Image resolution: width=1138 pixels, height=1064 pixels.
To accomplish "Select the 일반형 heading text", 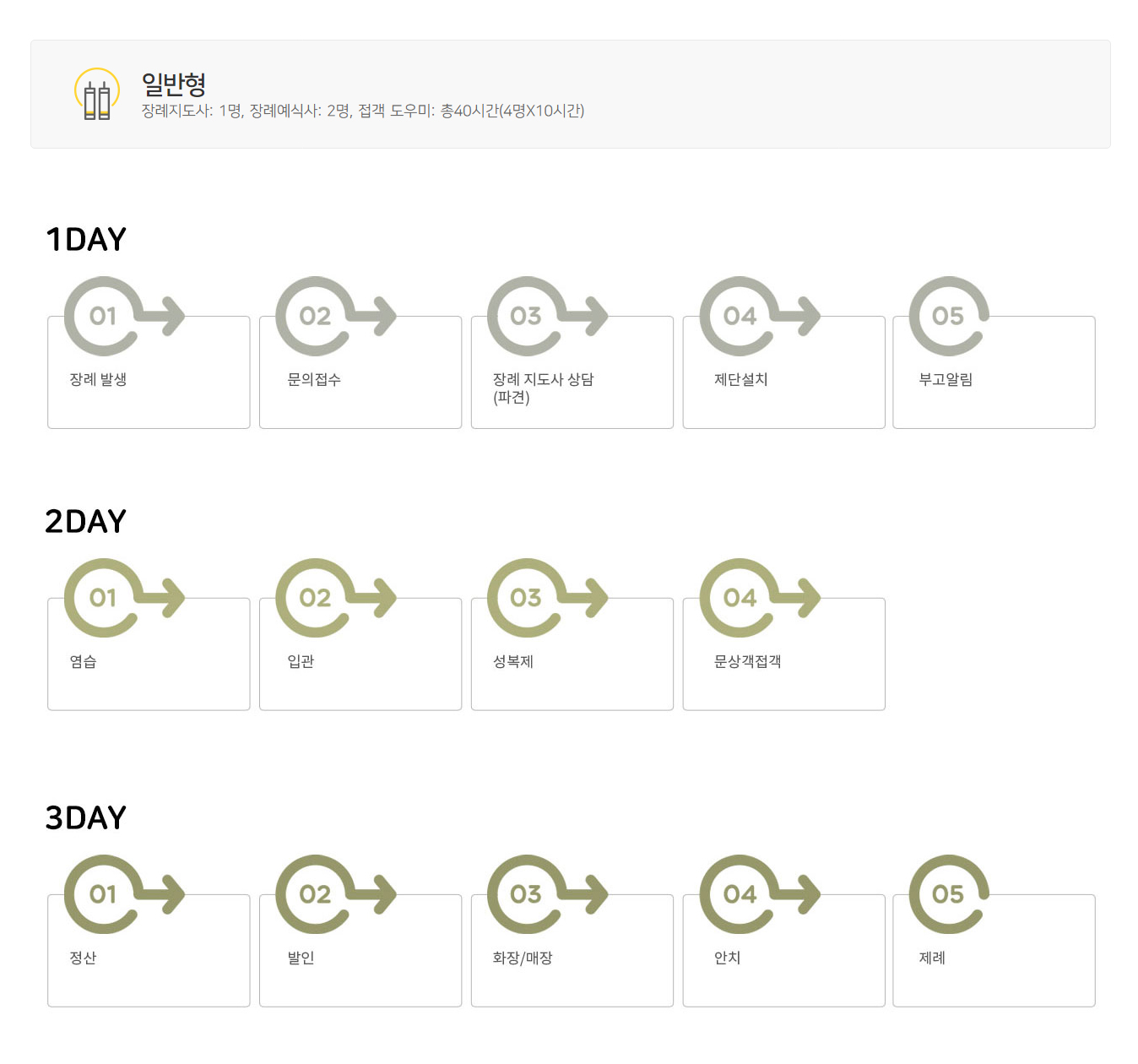I will (x=174, y=84).
